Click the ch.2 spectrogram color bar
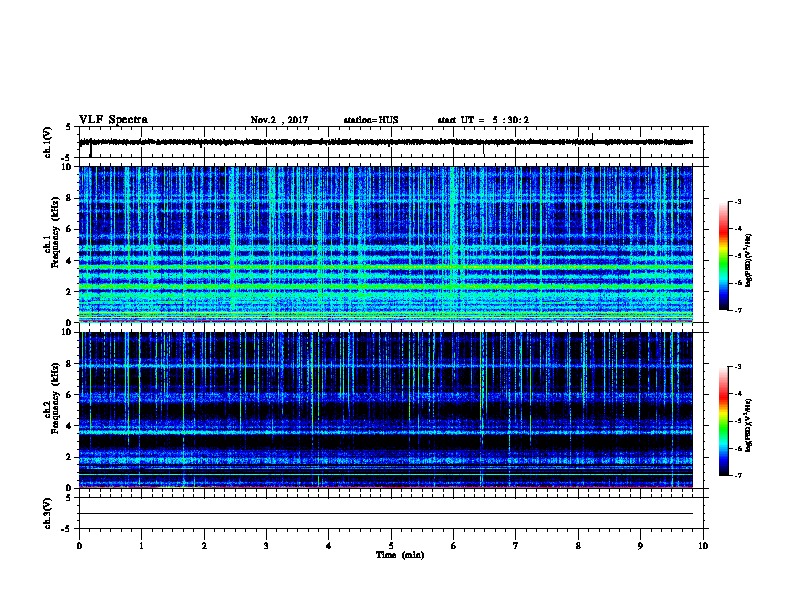792x612 pixels. (723, 421)
